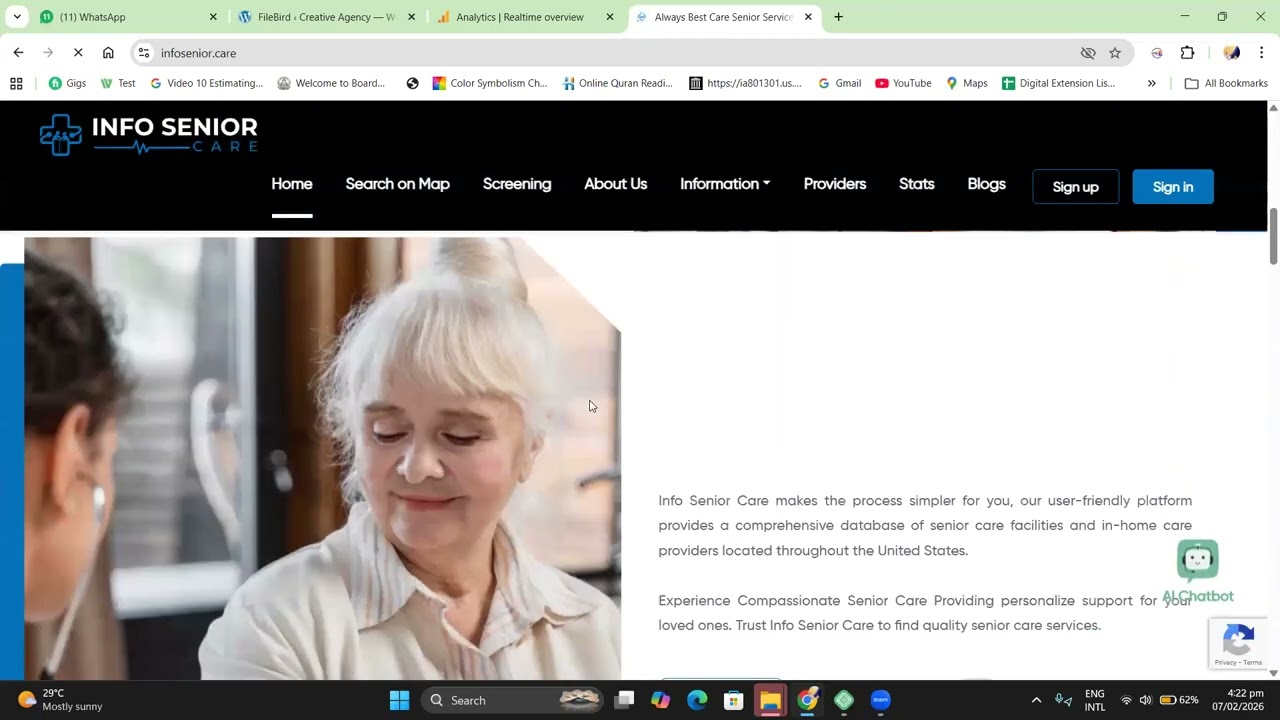This screenshot has height=720, width=1280.
Task: Click the Windows taskbar Search box
Action: click(512, 700)
